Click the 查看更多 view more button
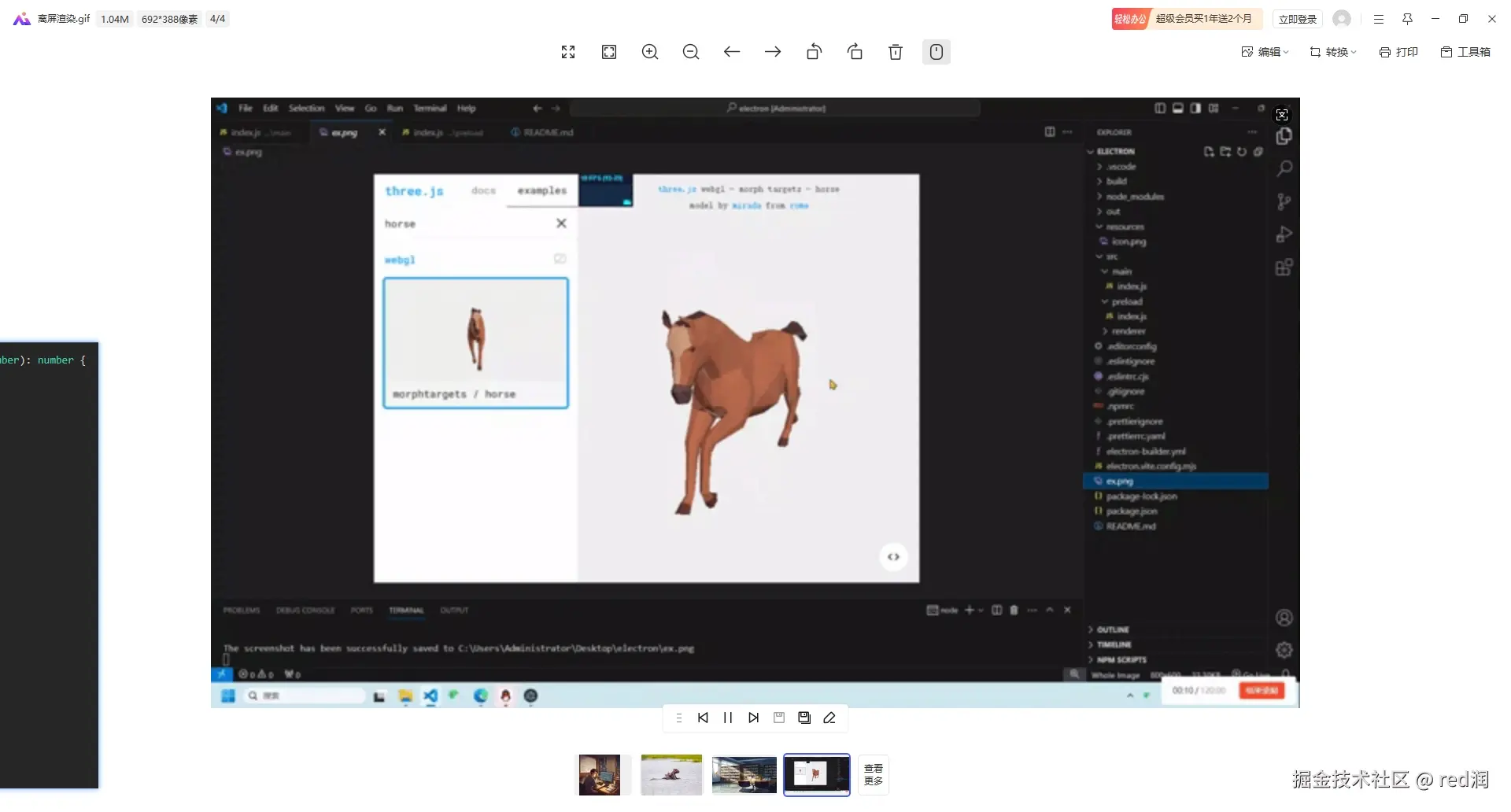Viewport: 1511px width, 812px height. [x=874, y=775]
